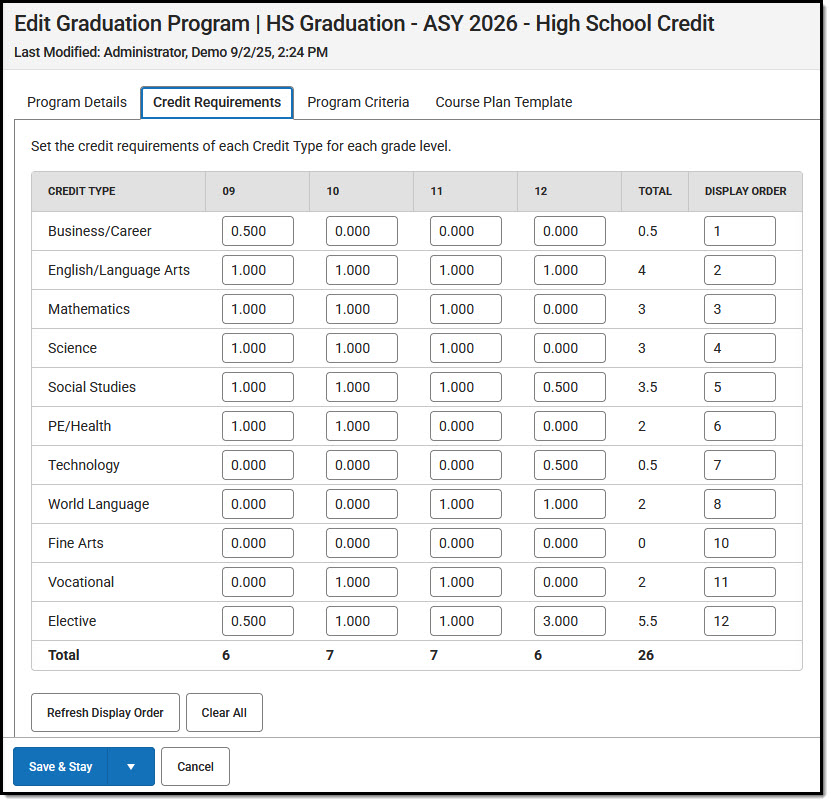
Task: Edit World Language grade 11 credit field
Action: pos(465,504)
